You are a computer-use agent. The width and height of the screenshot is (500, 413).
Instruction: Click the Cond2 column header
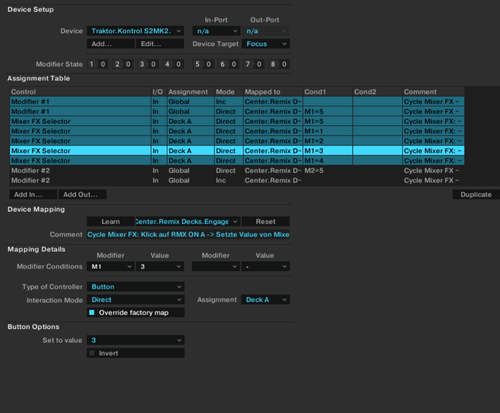click(377, 92)
